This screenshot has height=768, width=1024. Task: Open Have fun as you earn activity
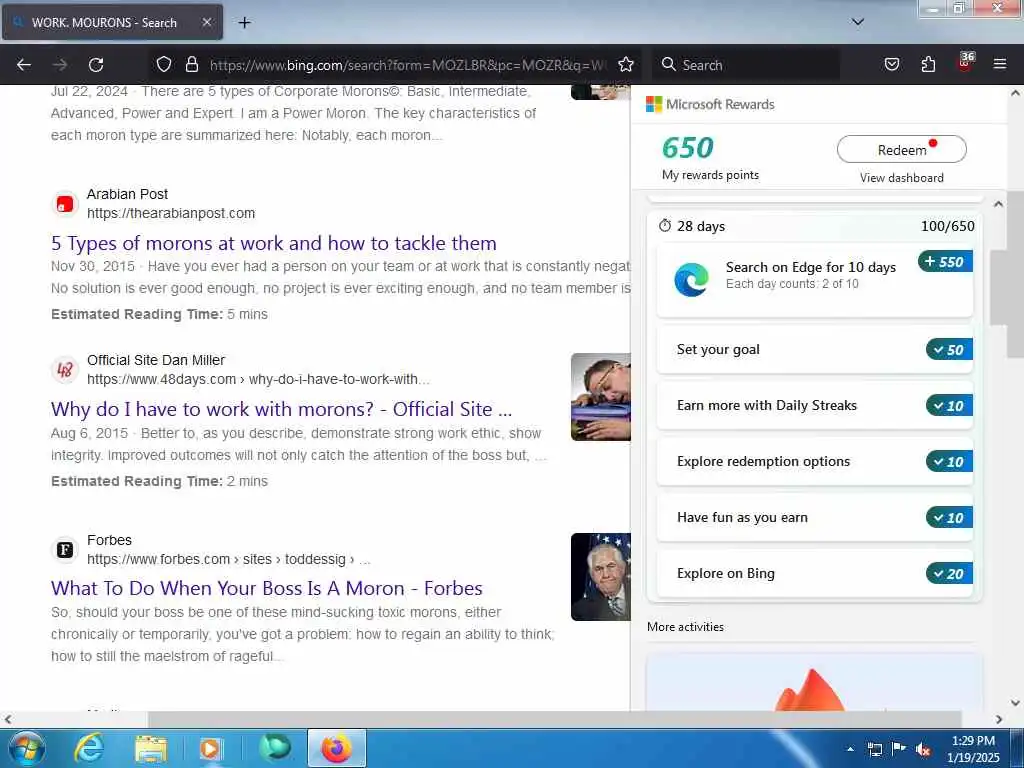pos(814,518)
